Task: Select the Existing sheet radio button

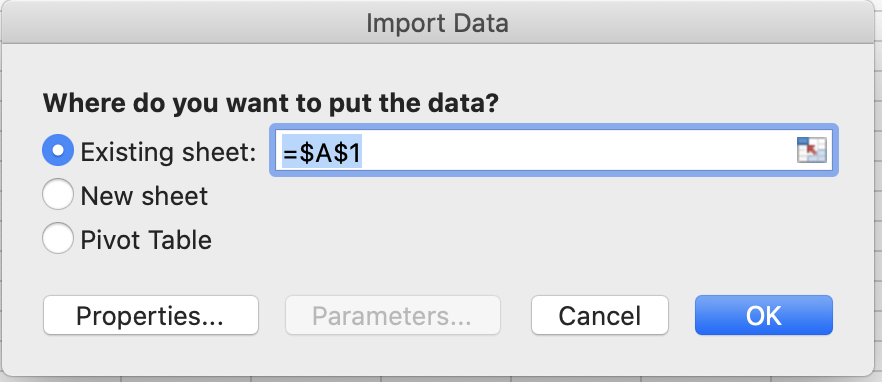Action: point(58,150)
